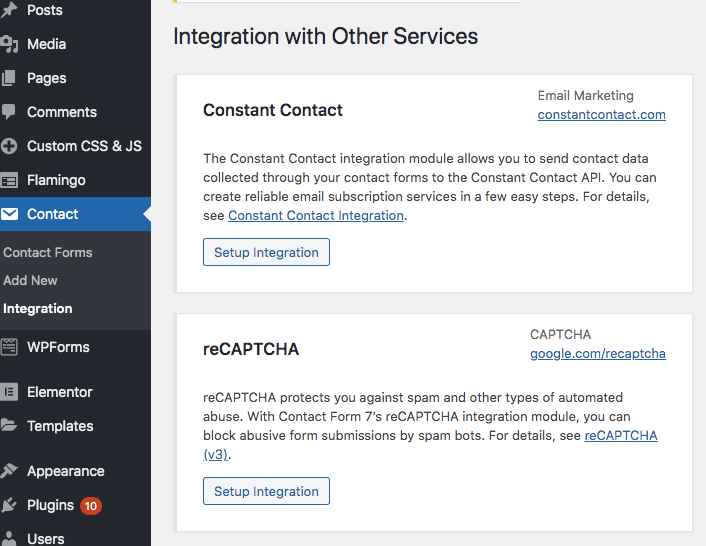Viewport: 706px width, 546px height.
Task: Click the WPForms icon
Action: [x=9, y=347]
